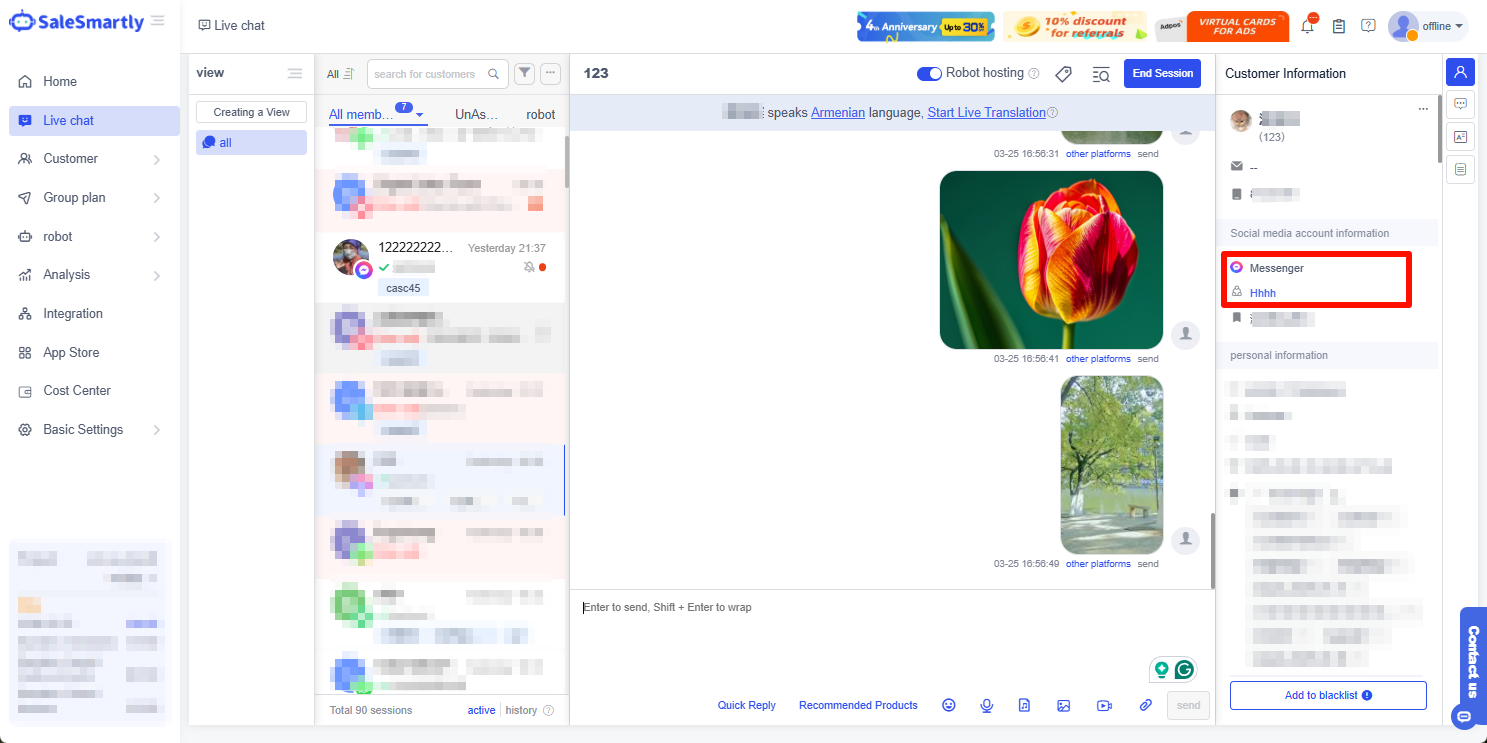Click the 10% discount for referrals banner
The width and height of the screenshot is (1487, 743).
(x=1074, y=27)
